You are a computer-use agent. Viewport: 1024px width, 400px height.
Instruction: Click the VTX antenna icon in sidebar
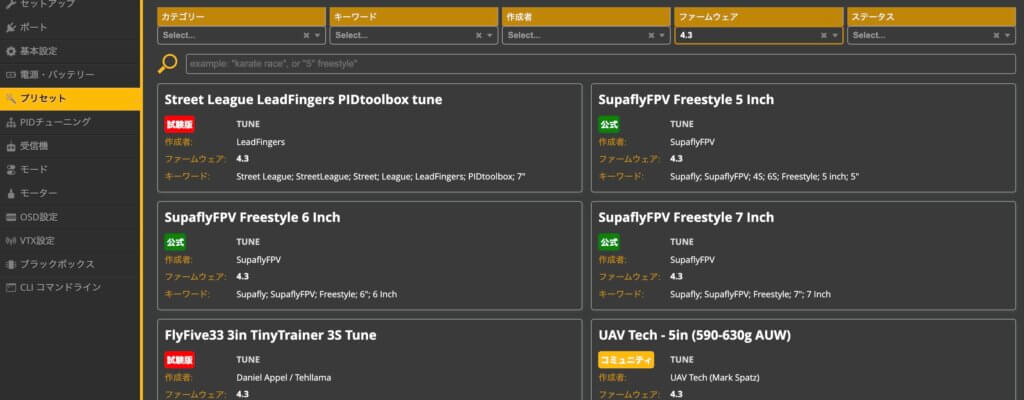coord(10,241)
